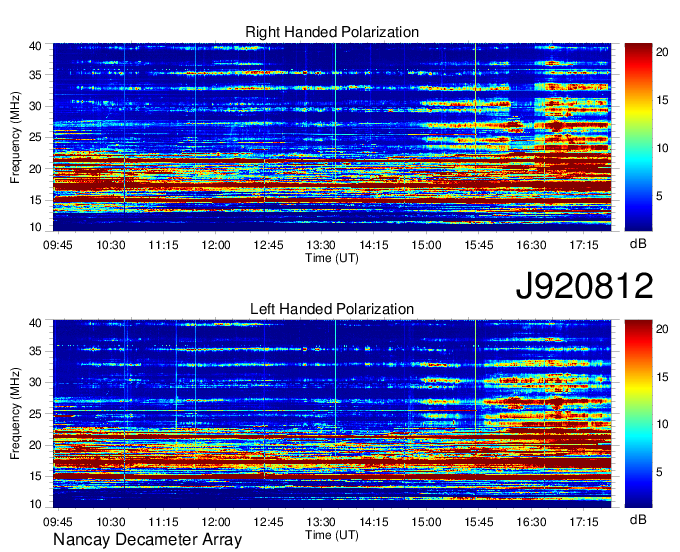Viewport: 680px width, 552px height.
Task: Click the 25 MHz tick of the Left Handed plot
Action: [x=35, y=414]
